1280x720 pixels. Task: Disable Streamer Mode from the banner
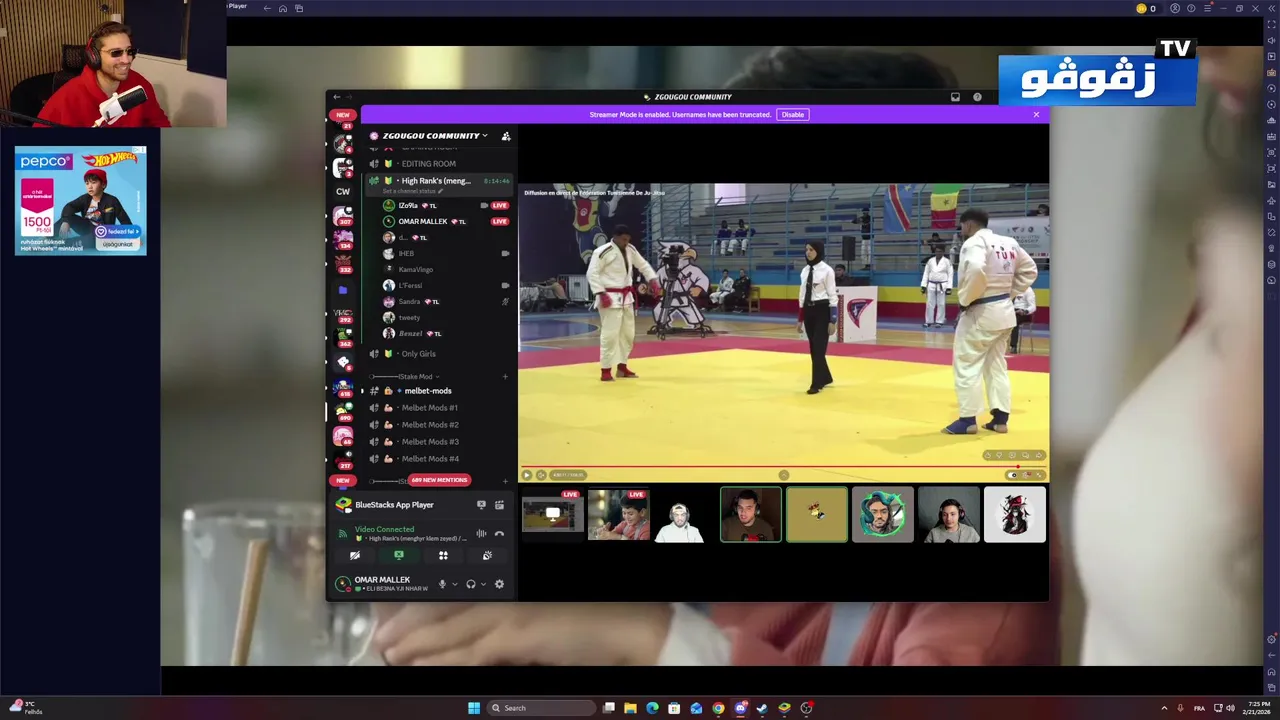[793, 115]
